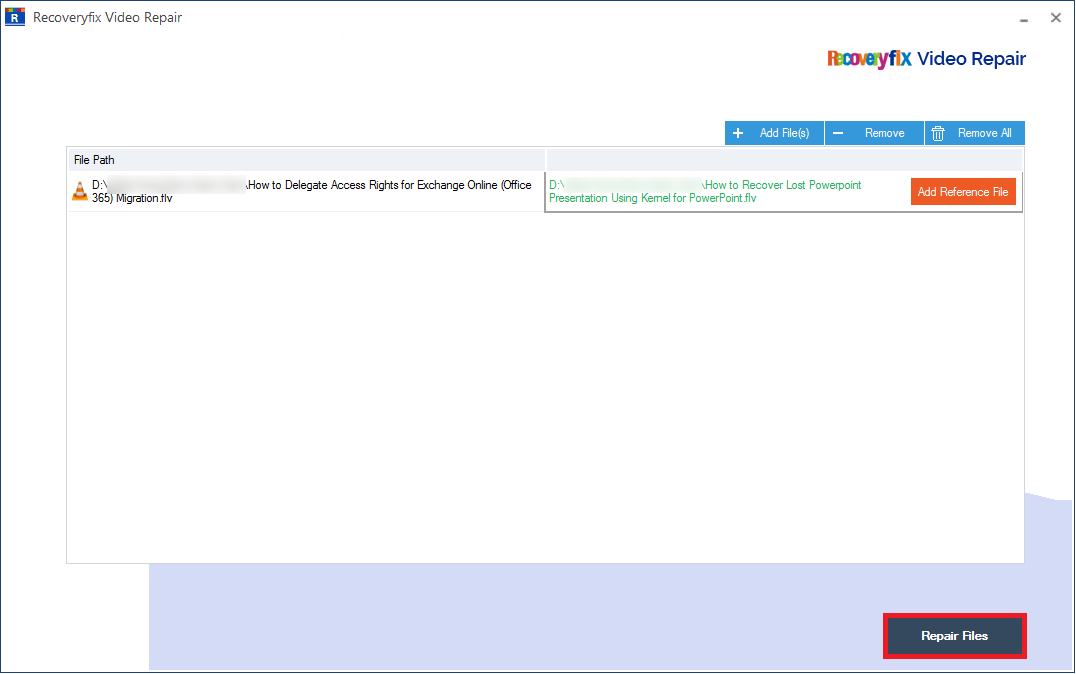Click the minus icon on Remove
The height and width of the screenshot is (674, 1076).
tap(838, 133)
